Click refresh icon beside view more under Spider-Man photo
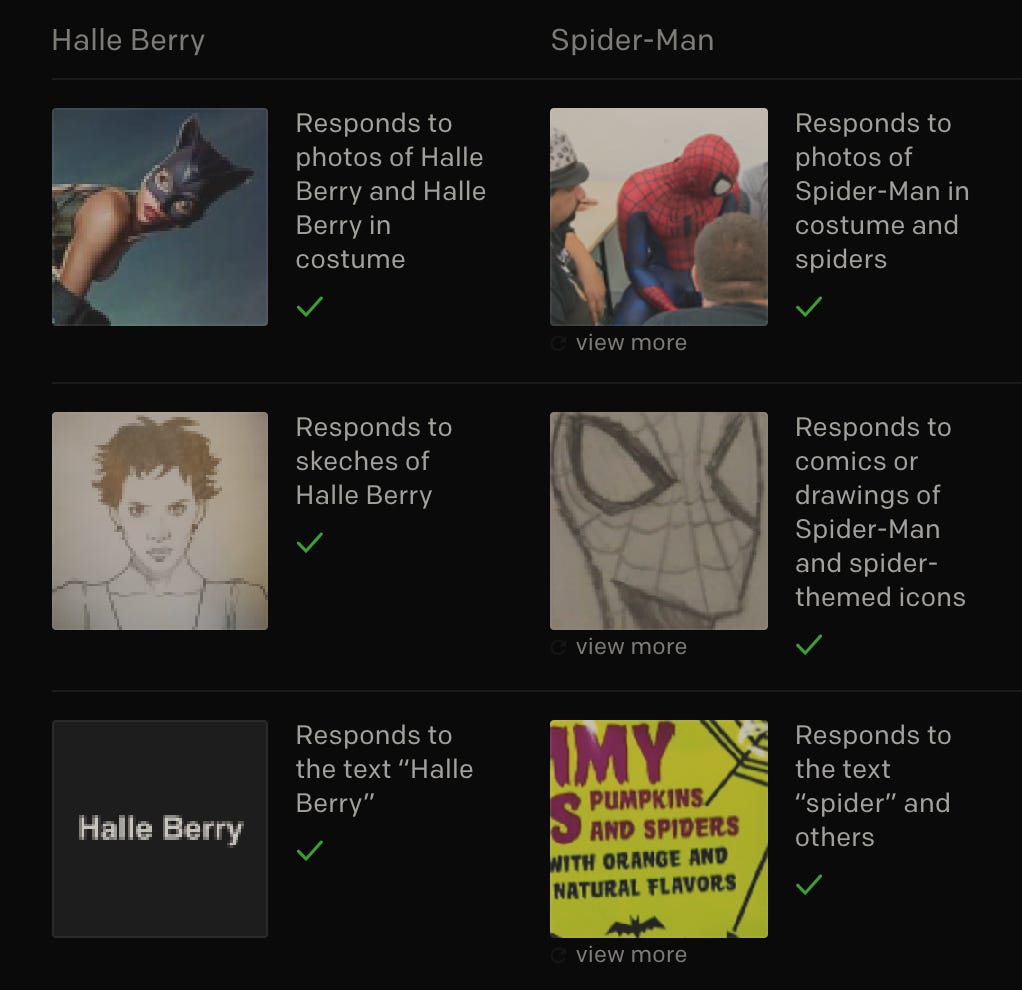This screenshot has width=1022, height=990. (558, 343)
